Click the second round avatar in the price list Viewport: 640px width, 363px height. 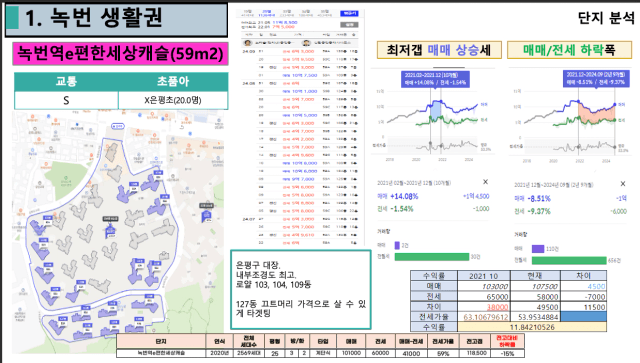(306, 42)
